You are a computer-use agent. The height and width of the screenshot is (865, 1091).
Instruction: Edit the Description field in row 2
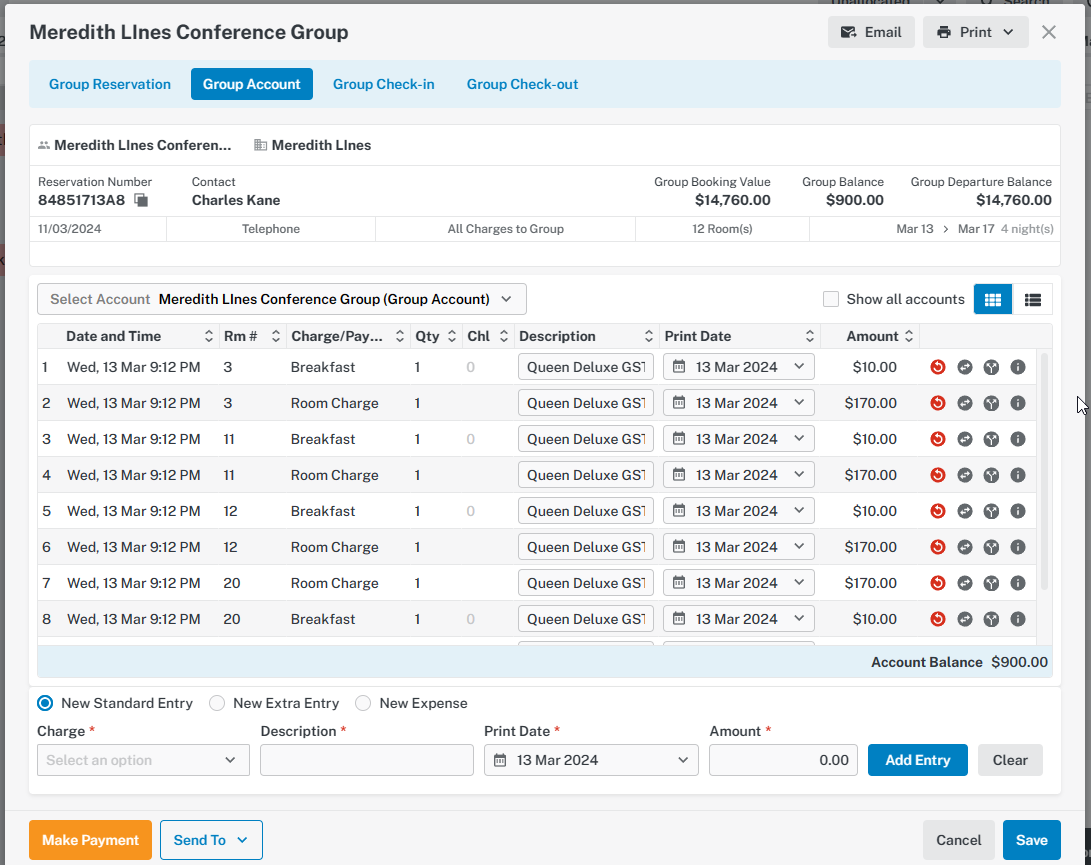tap(586, 403)
